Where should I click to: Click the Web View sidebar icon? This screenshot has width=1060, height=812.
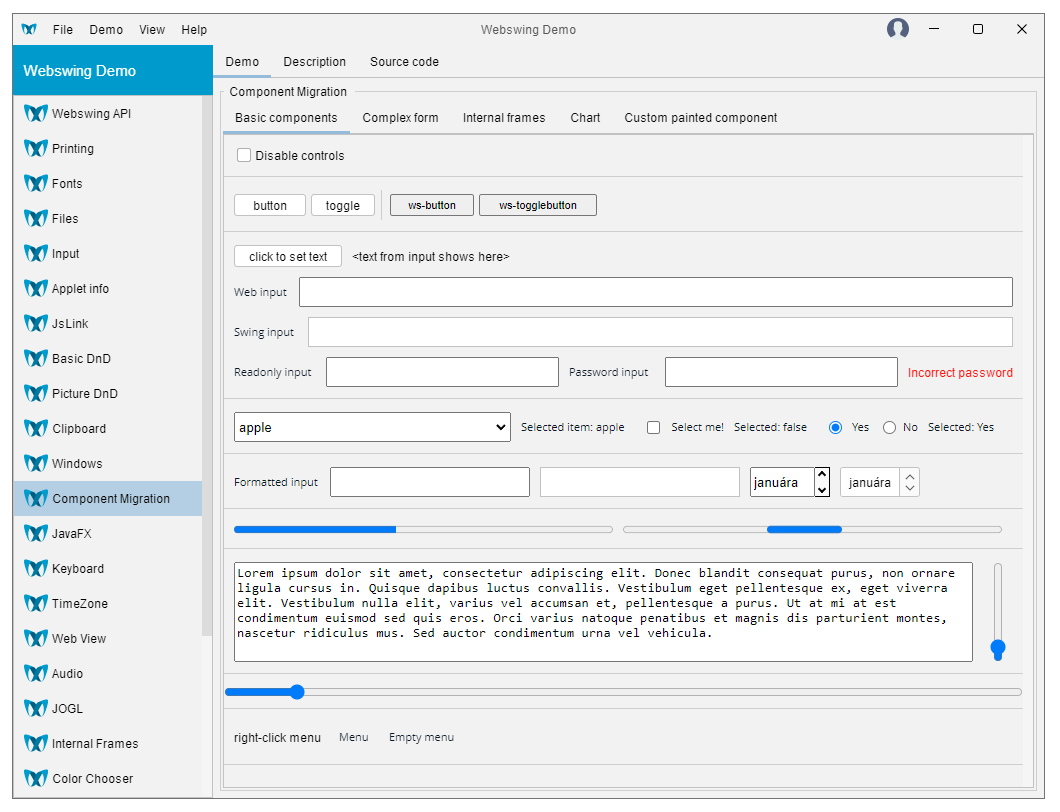[36, 638]
